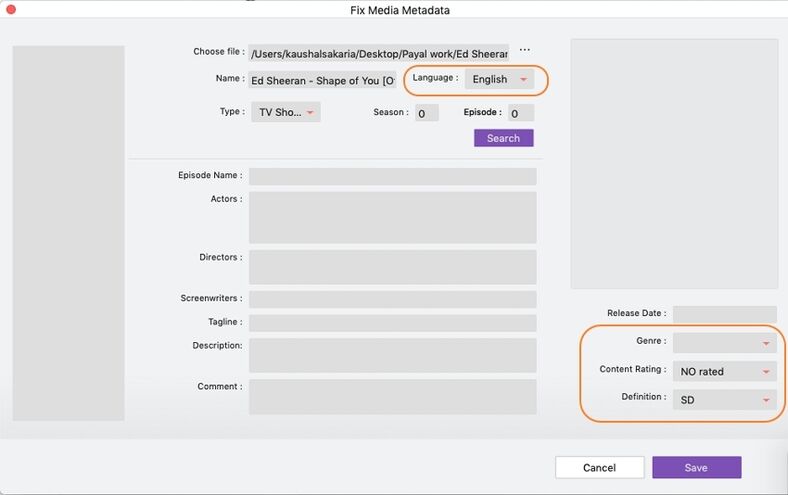Select the Tagline input field

(392, 323)
